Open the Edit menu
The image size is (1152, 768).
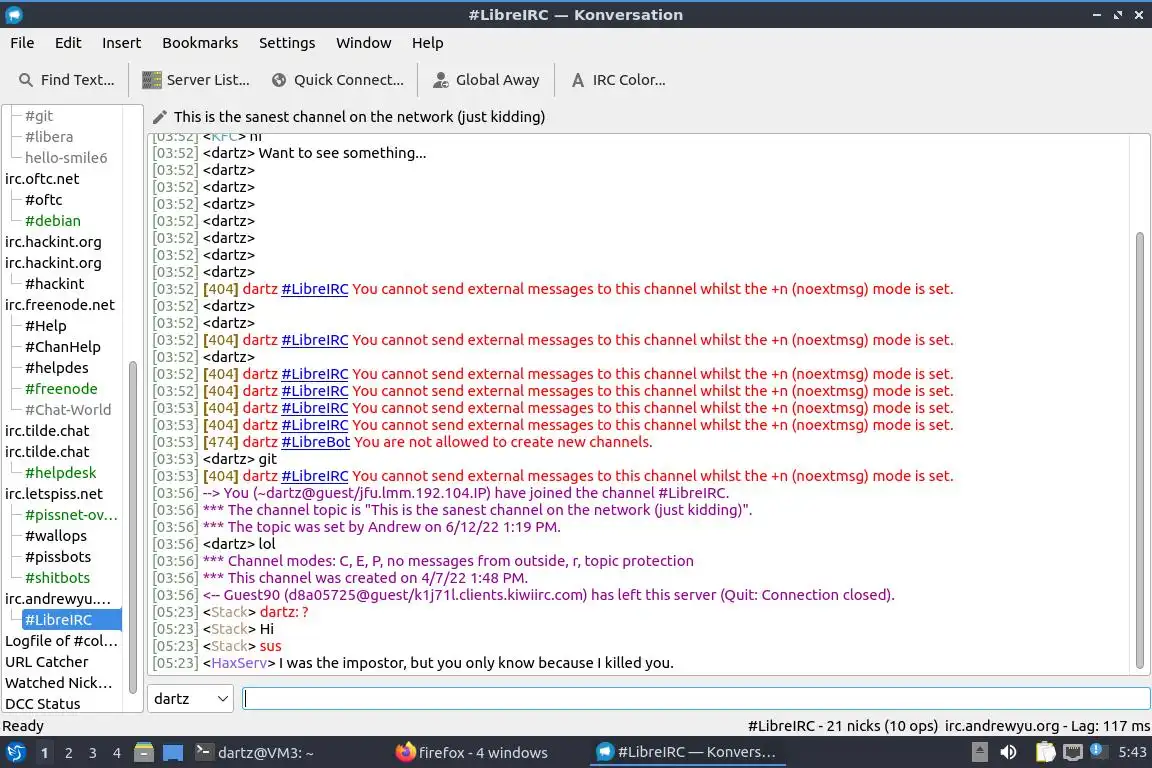(x=68, y=43)
